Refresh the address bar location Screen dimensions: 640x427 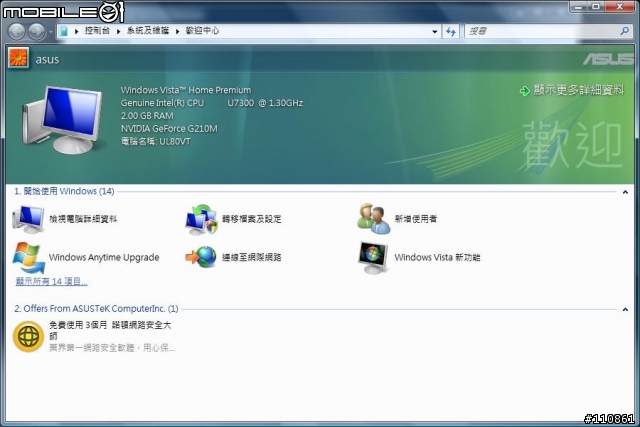(451, 31)
